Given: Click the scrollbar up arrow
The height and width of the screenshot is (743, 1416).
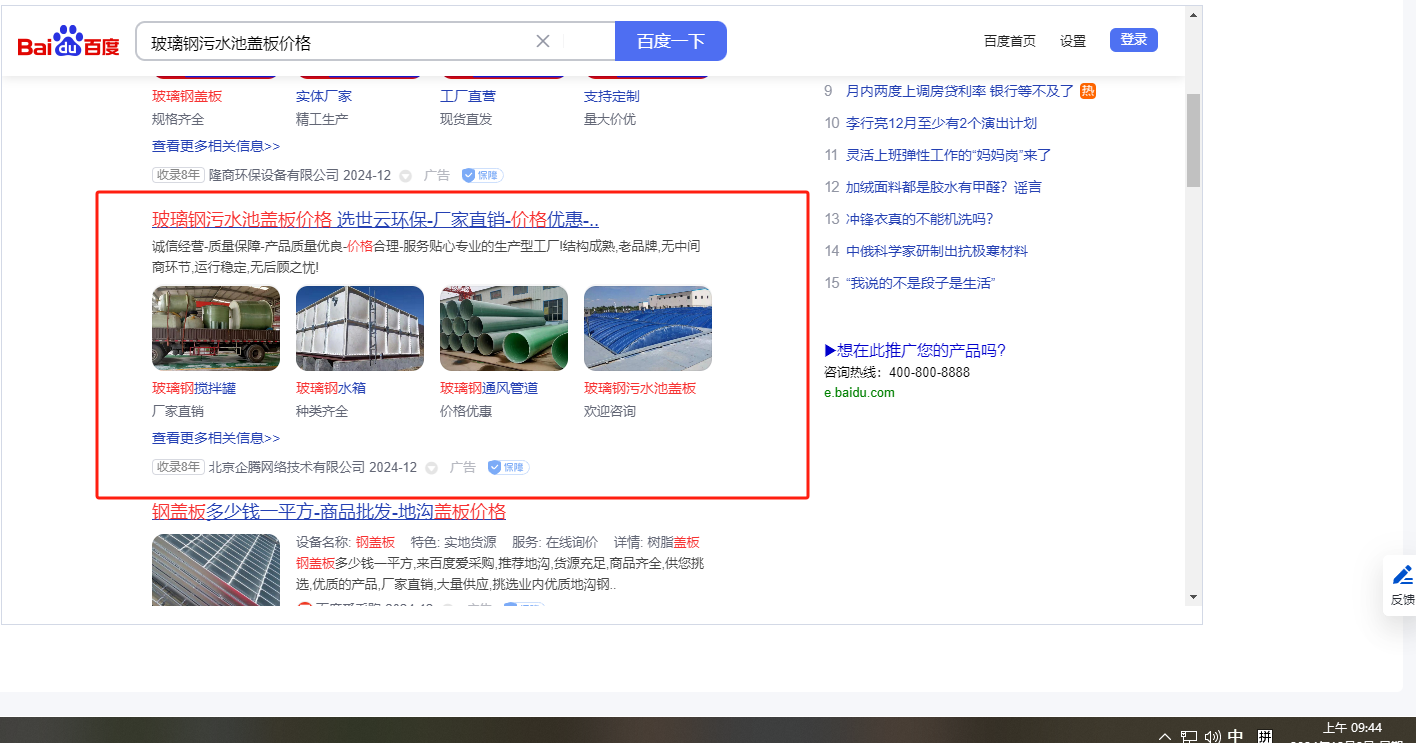Looking at the screenshot, I should (1193, 15).
